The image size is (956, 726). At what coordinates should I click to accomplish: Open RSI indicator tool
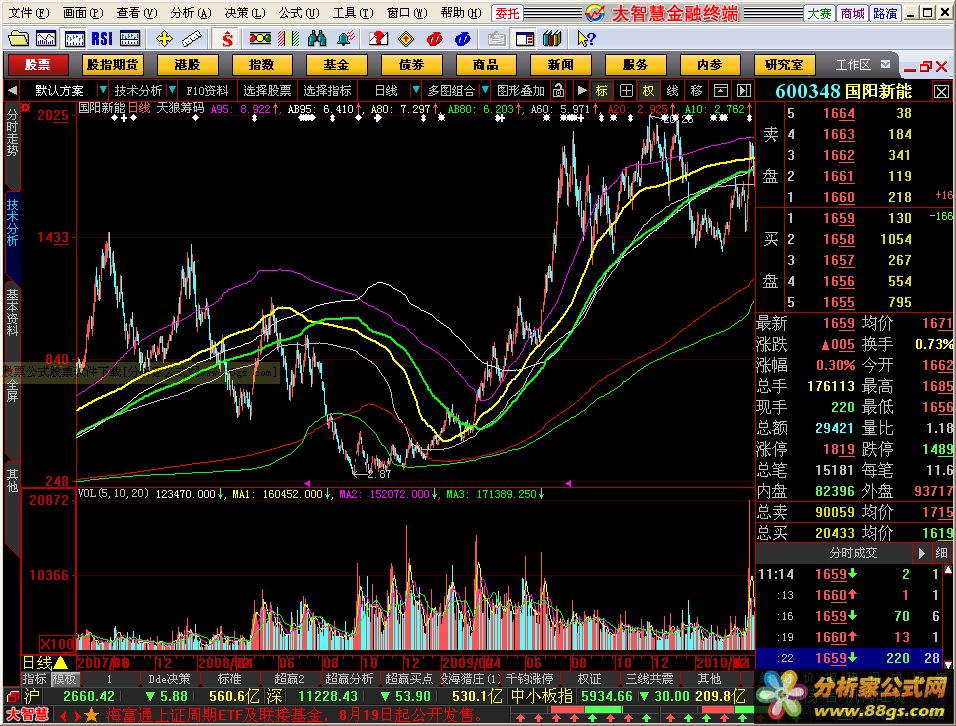click(102, 39)
